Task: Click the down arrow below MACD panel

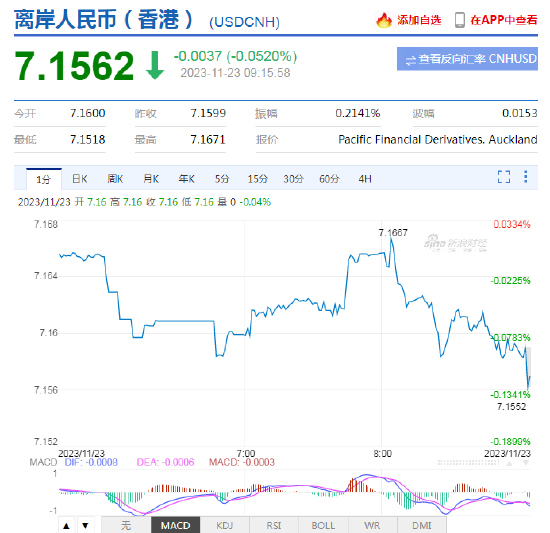Action: 85,525
